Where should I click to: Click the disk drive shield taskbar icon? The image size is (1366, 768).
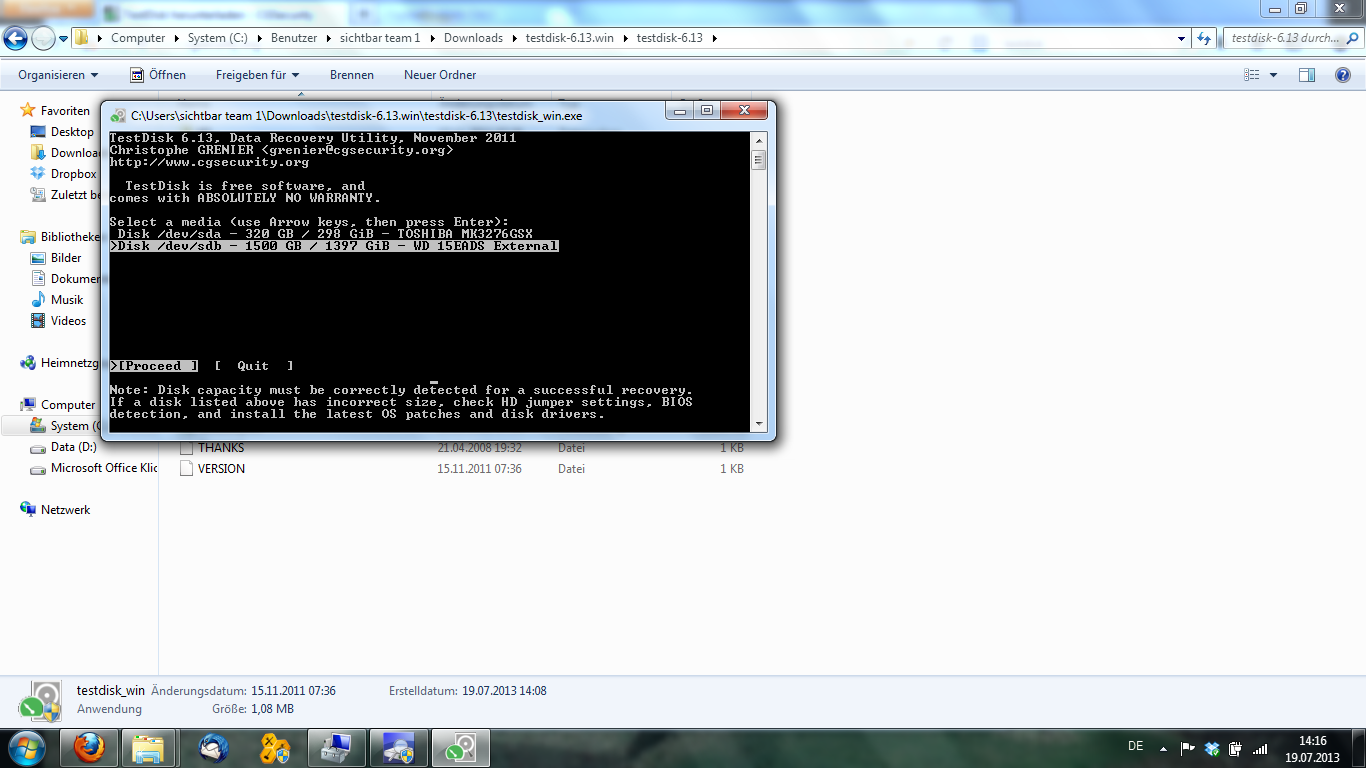[399, 748]
